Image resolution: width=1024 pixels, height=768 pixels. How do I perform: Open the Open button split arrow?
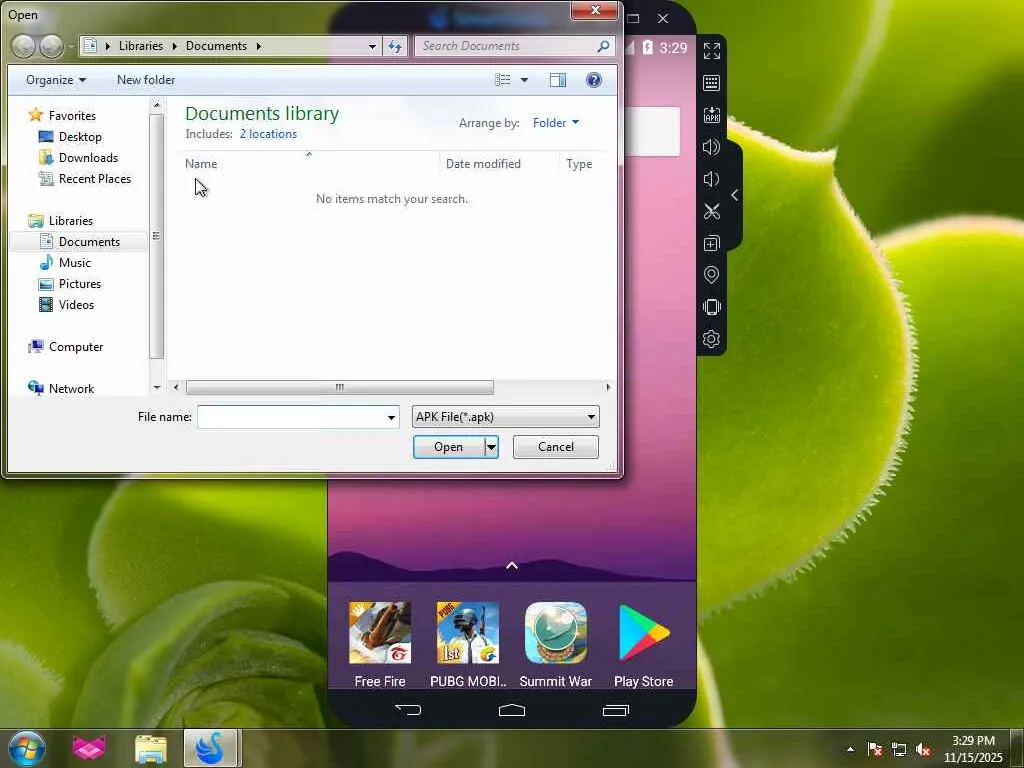492,447
